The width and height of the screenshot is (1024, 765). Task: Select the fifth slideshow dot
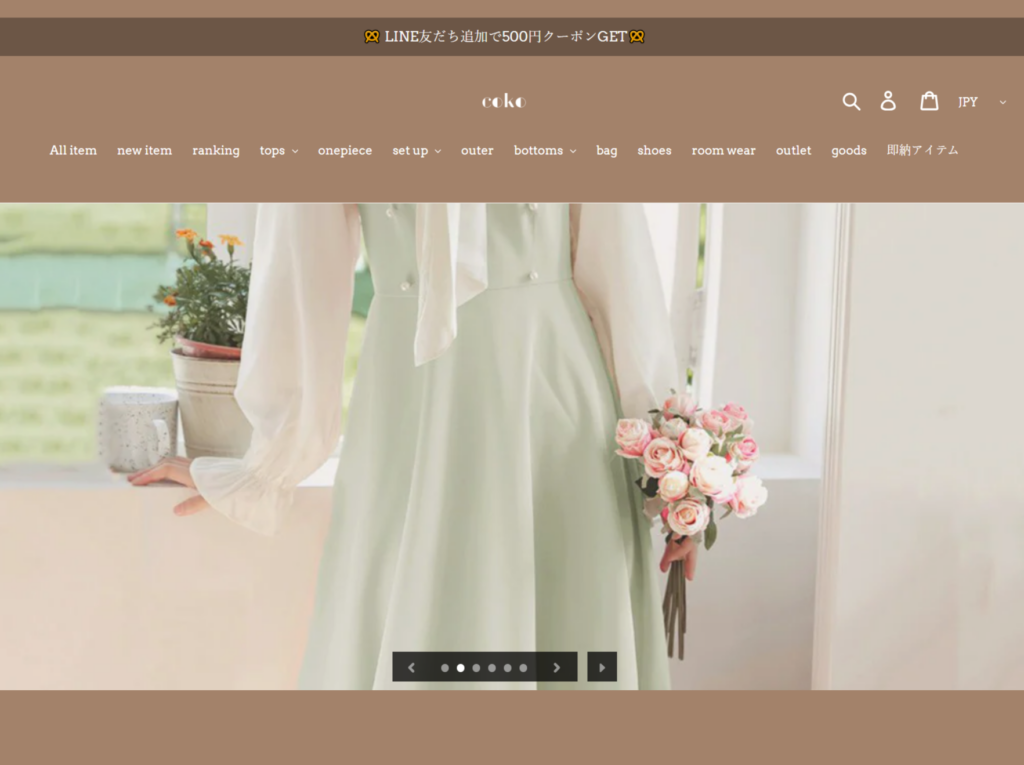(507, 668)
